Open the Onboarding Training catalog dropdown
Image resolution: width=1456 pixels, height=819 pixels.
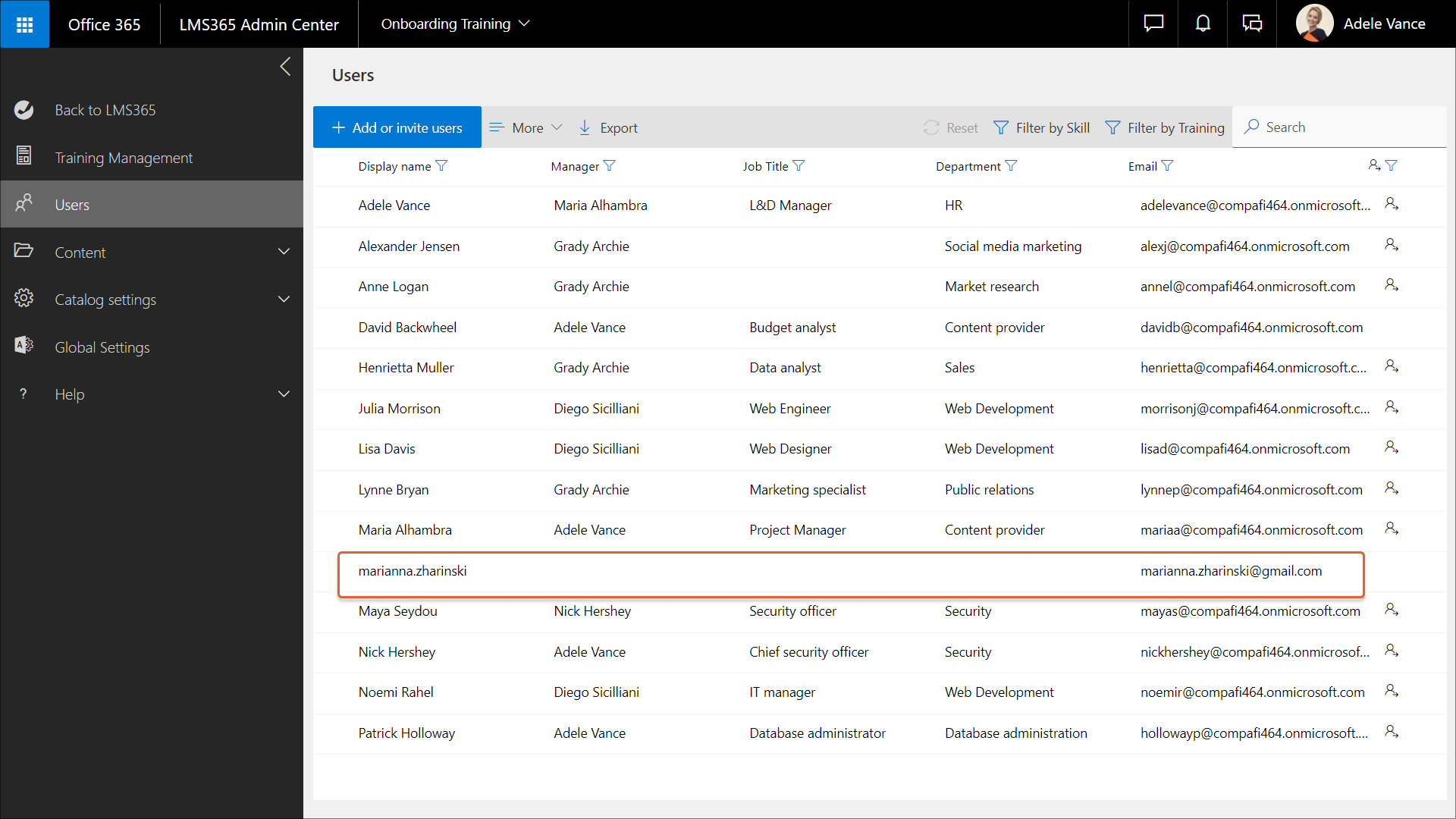(x=455, y=24)
